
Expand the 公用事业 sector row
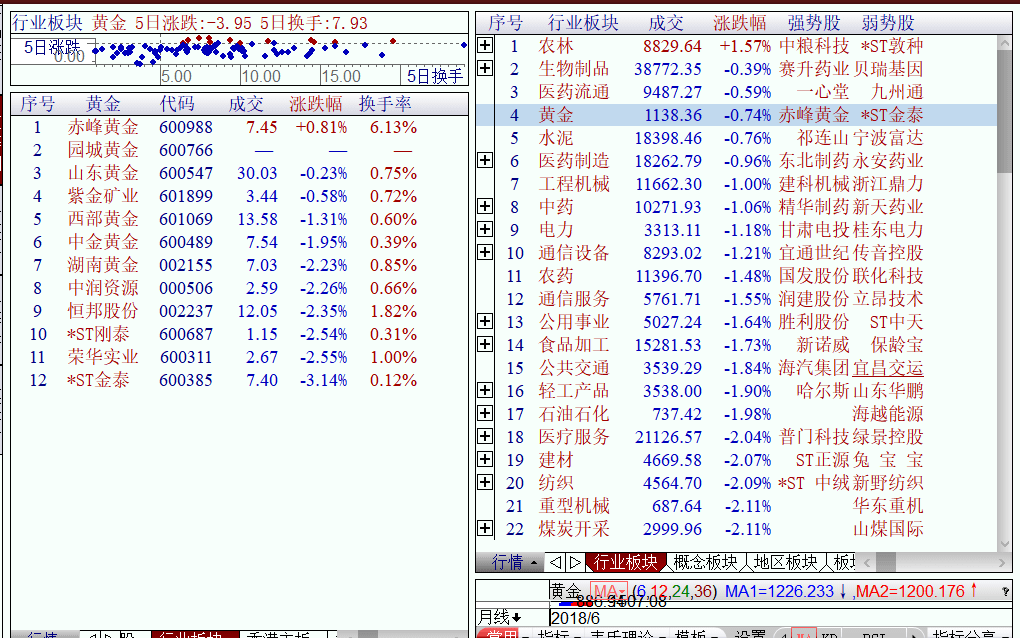(x=485, y=321)
